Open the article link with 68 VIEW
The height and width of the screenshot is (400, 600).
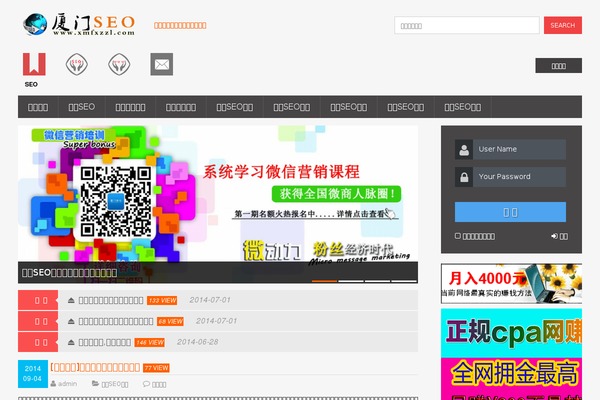click(x=116, y=322)
